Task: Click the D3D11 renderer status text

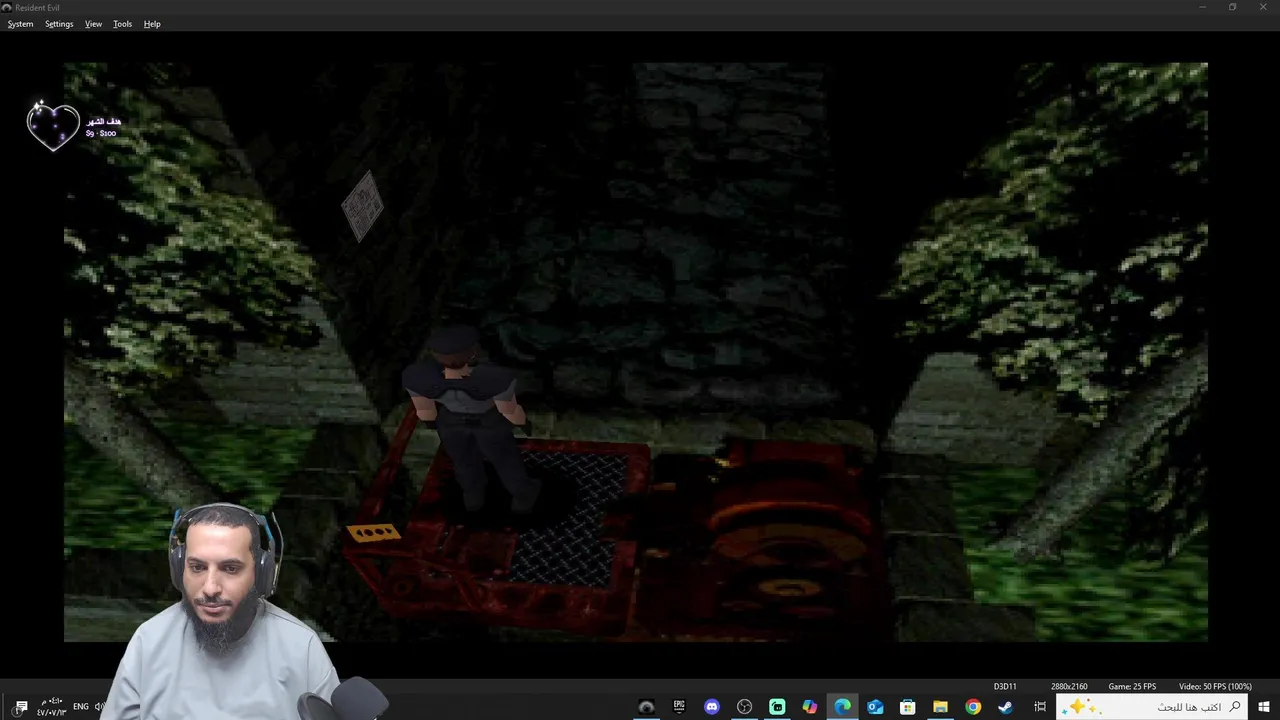Action: pyautogui.click(x=1005, y=686)
